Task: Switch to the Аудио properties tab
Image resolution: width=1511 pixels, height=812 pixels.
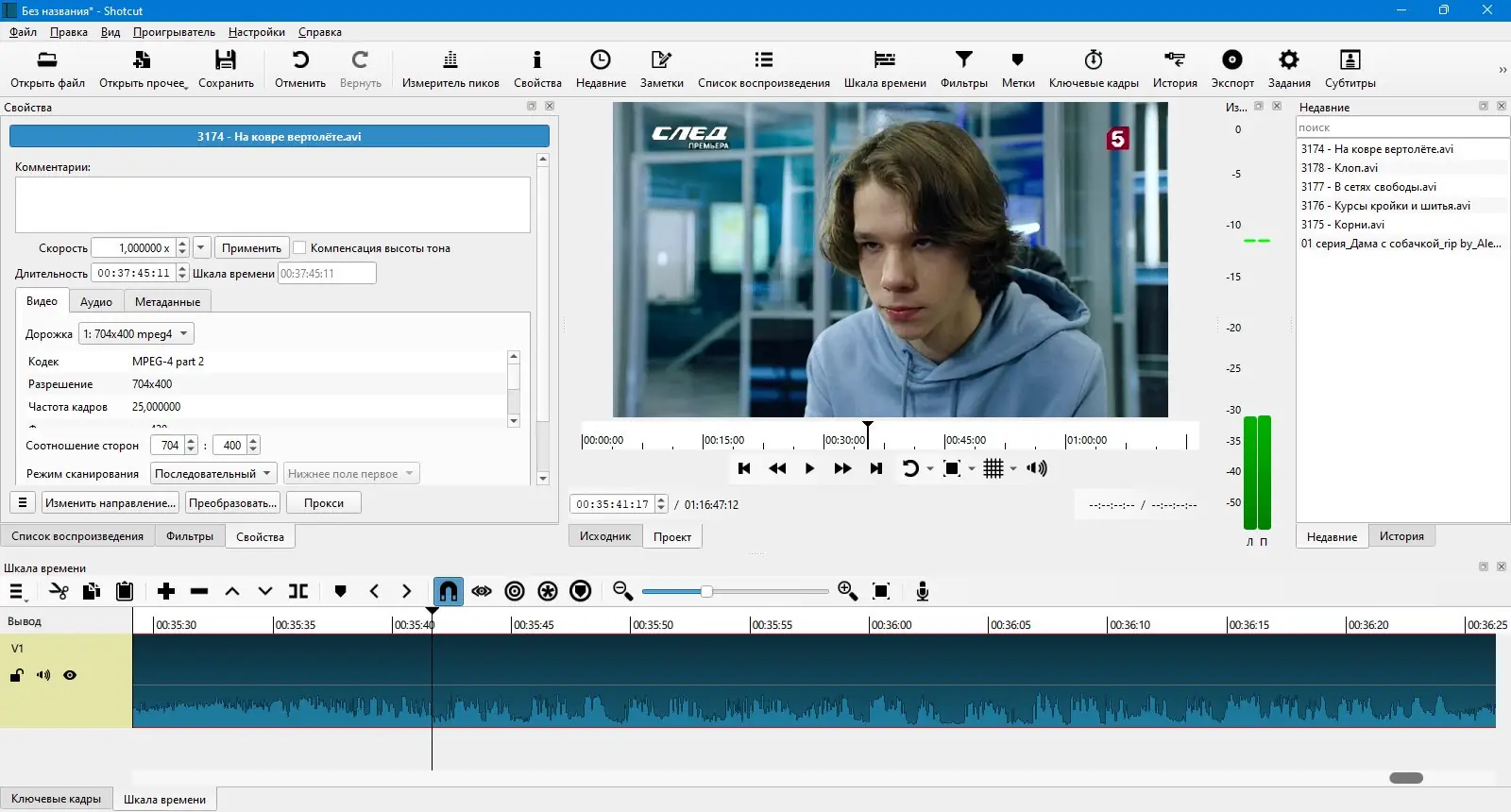Action: 96,302
